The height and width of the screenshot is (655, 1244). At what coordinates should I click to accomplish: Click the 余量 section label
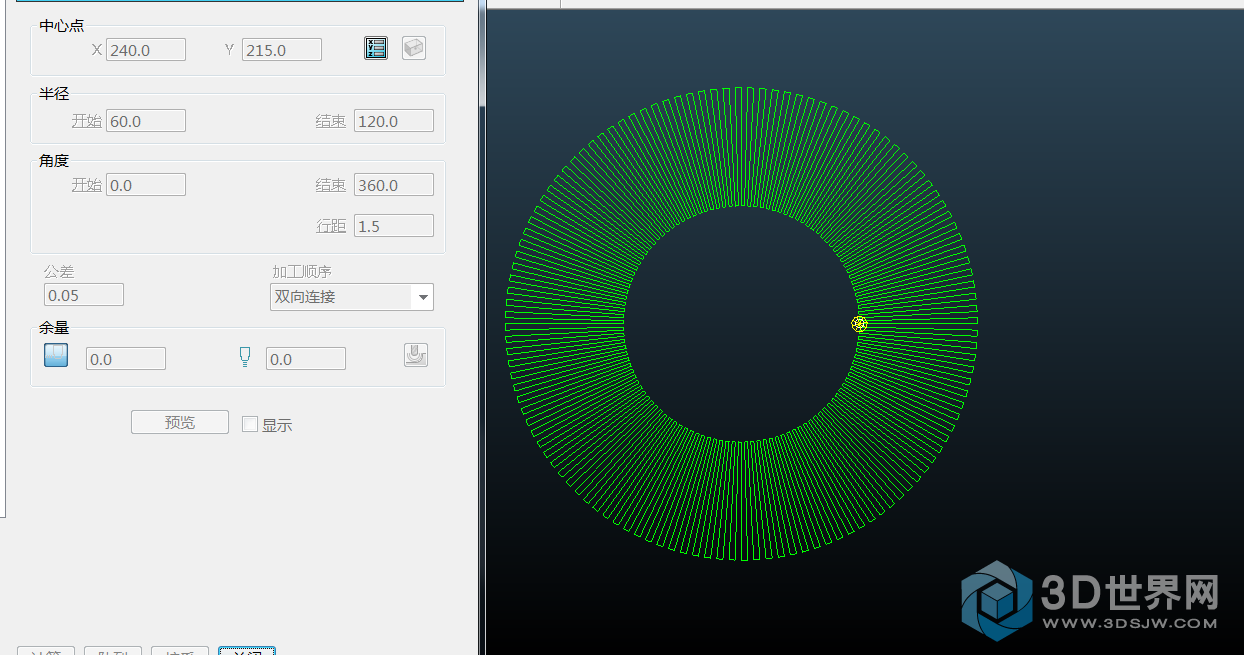pos(54,327)
